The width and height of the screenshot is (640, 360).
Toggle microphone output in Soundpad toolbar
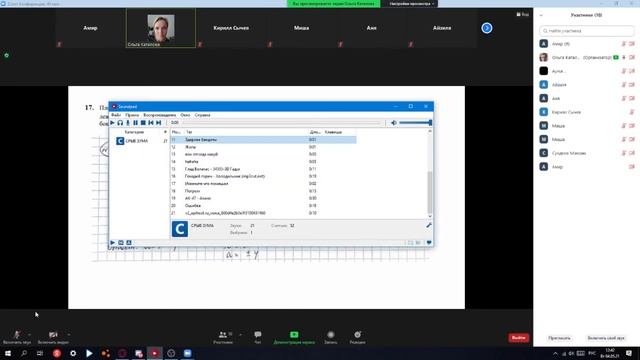pos(128,122)
